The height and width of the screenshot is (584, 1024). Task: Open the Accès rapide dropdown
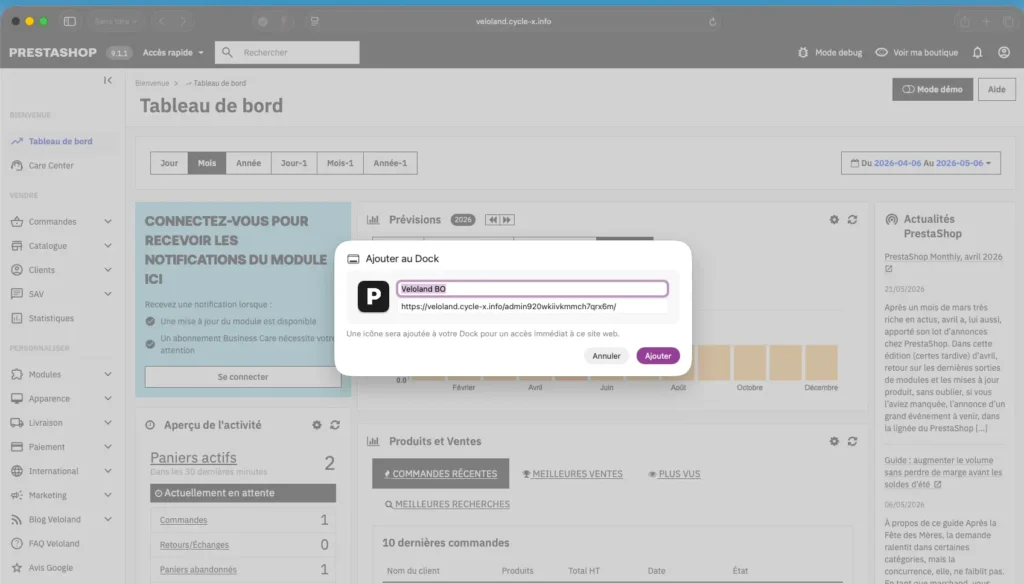[173, 52]
